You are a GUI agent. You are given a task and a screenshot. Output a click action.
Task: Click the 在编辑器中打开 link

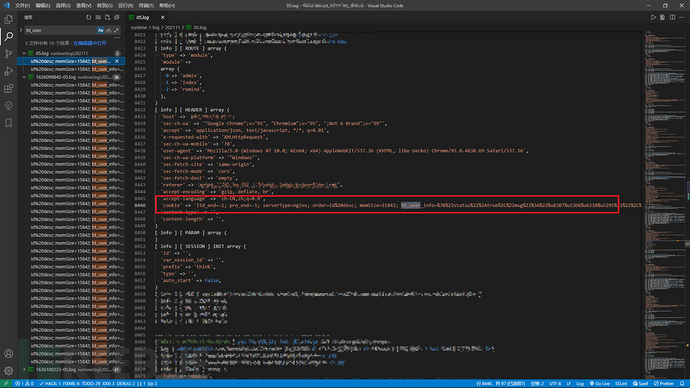coord(90,44)
